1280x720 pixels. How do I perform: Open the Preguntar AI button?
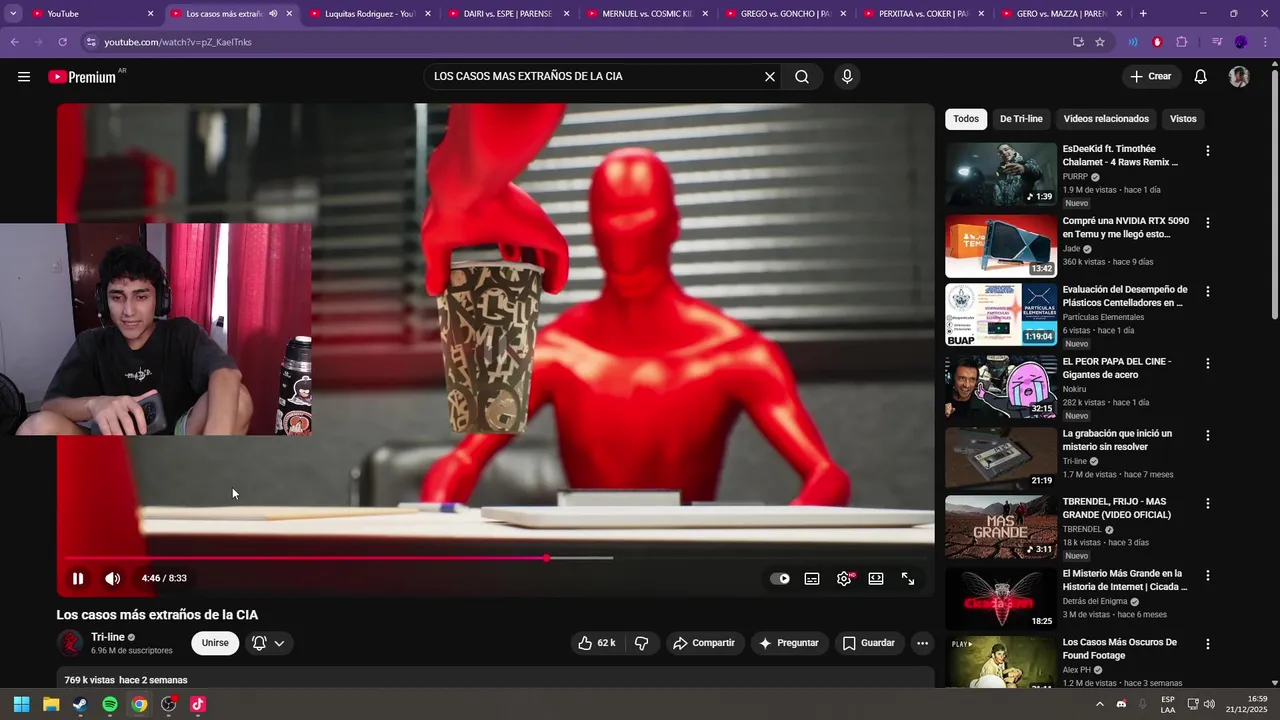point(789,643)
